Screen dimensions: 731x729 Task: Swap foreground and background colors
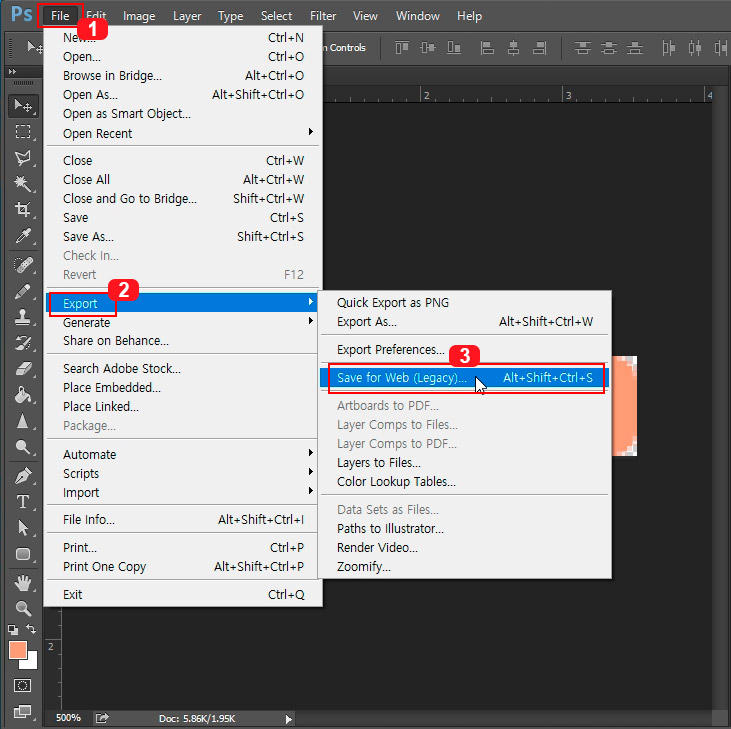coord(31,629)
